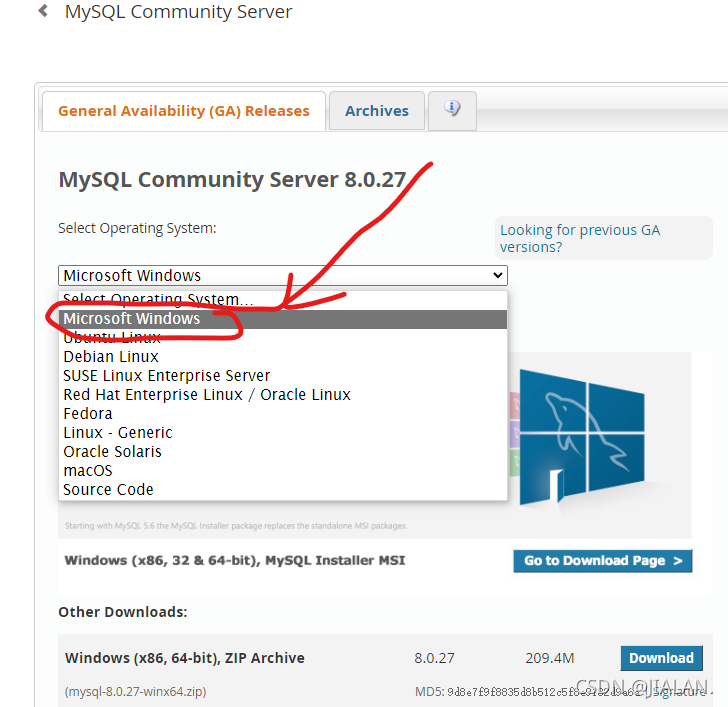The width and height of the screenshot is (728, 707).
Task: Choose Linux - Generic option
Action: (x=283, y=433)
